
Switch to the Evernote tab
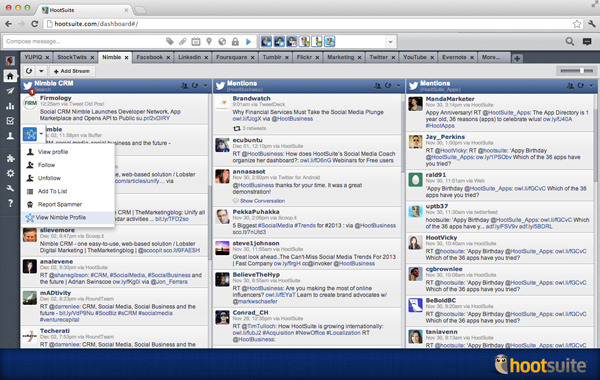pyautogui.click(x=454, y=57)
